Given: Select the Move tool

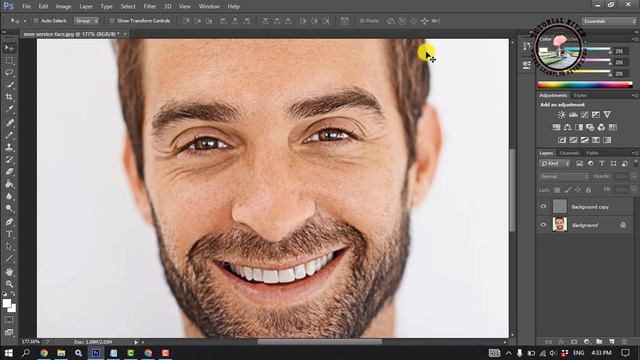Looking at the screenshot, I should click(9, 48).
